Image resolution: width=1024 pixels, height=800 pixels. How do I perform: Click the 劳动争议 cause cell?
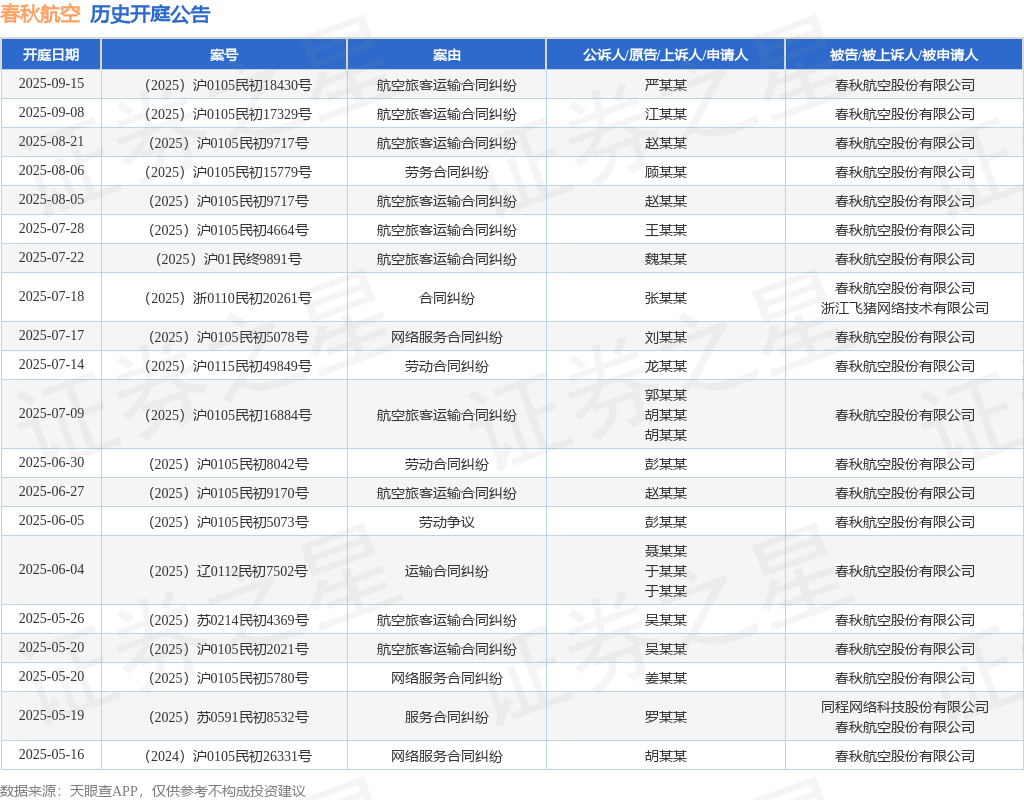pyautogui.click(x=447, y=522)
